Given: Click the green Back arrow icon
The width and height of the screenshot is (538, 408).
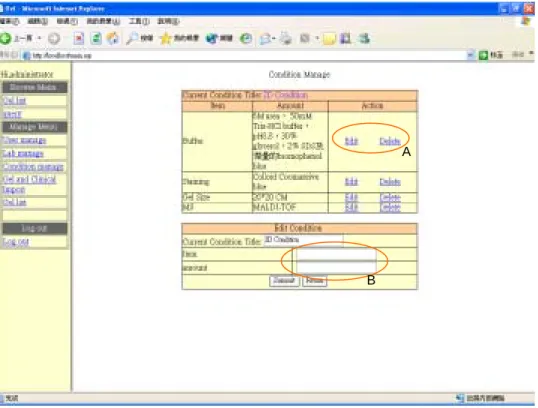Looking at the screenshot, I should [6, 38].
